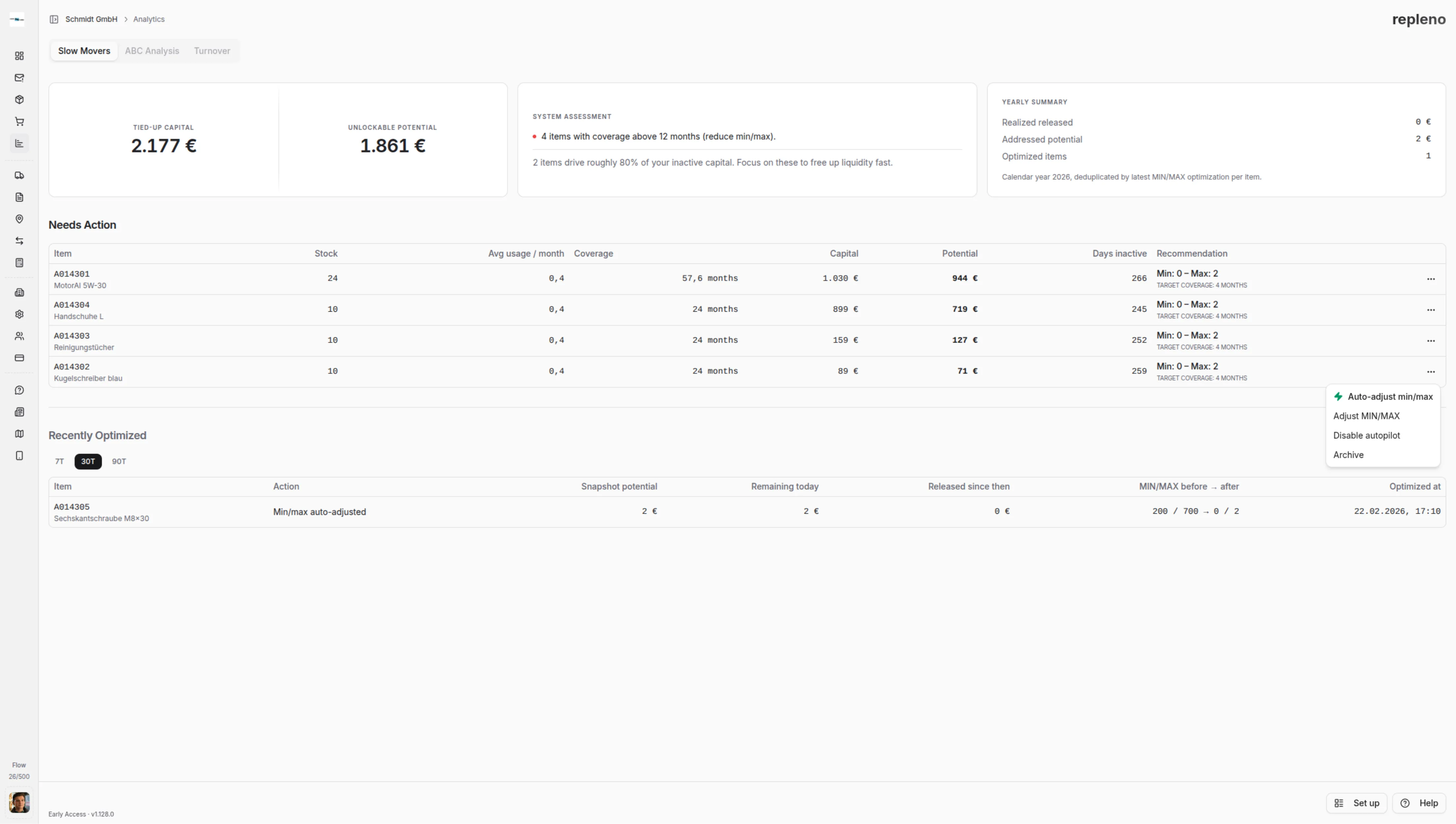This screenshot has height=824, width=1456.
Task: Open the three-dot menu for Handschuhe L row
Action: coord(1431,310)
